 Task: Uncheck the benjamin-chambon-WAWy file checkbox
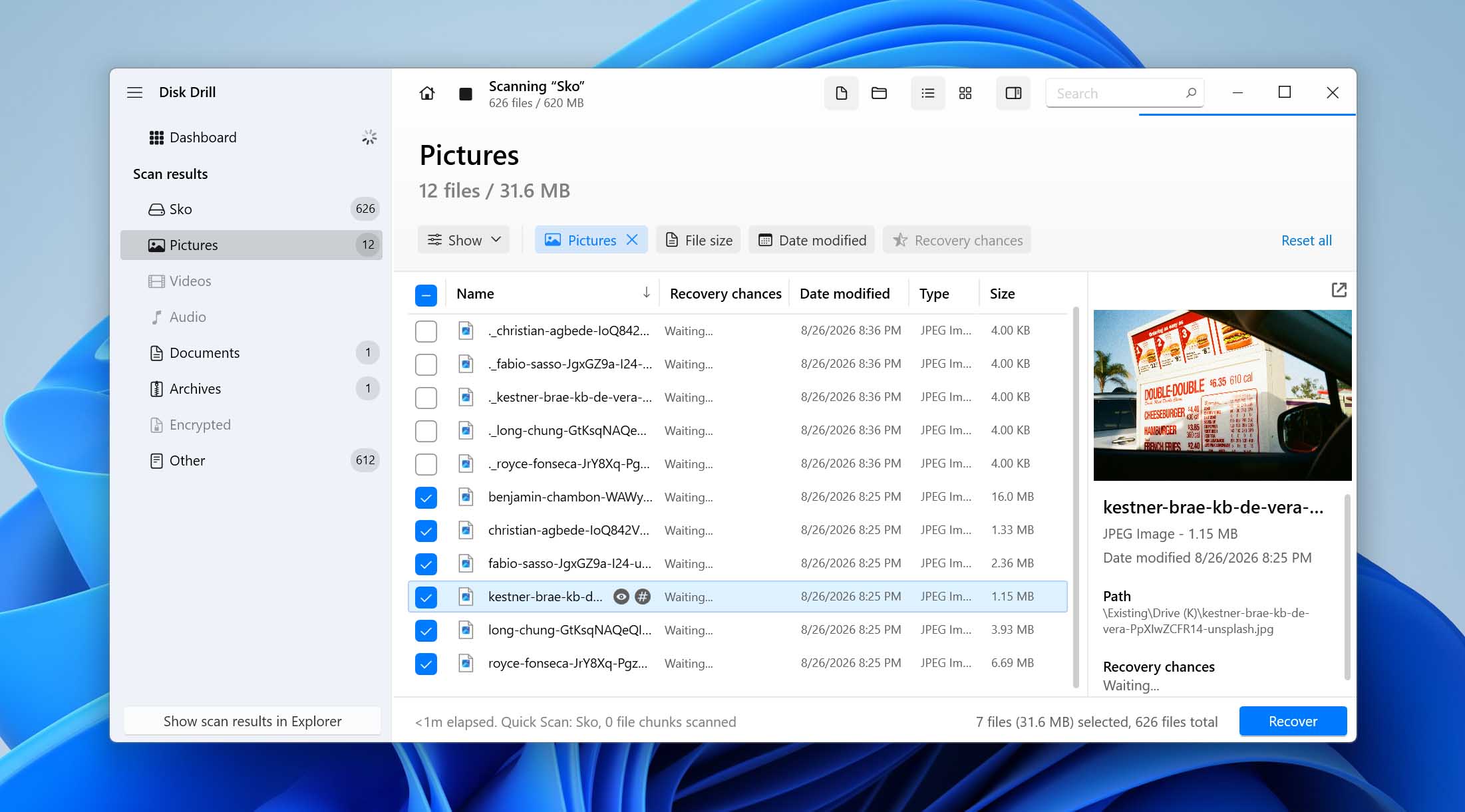426,497
